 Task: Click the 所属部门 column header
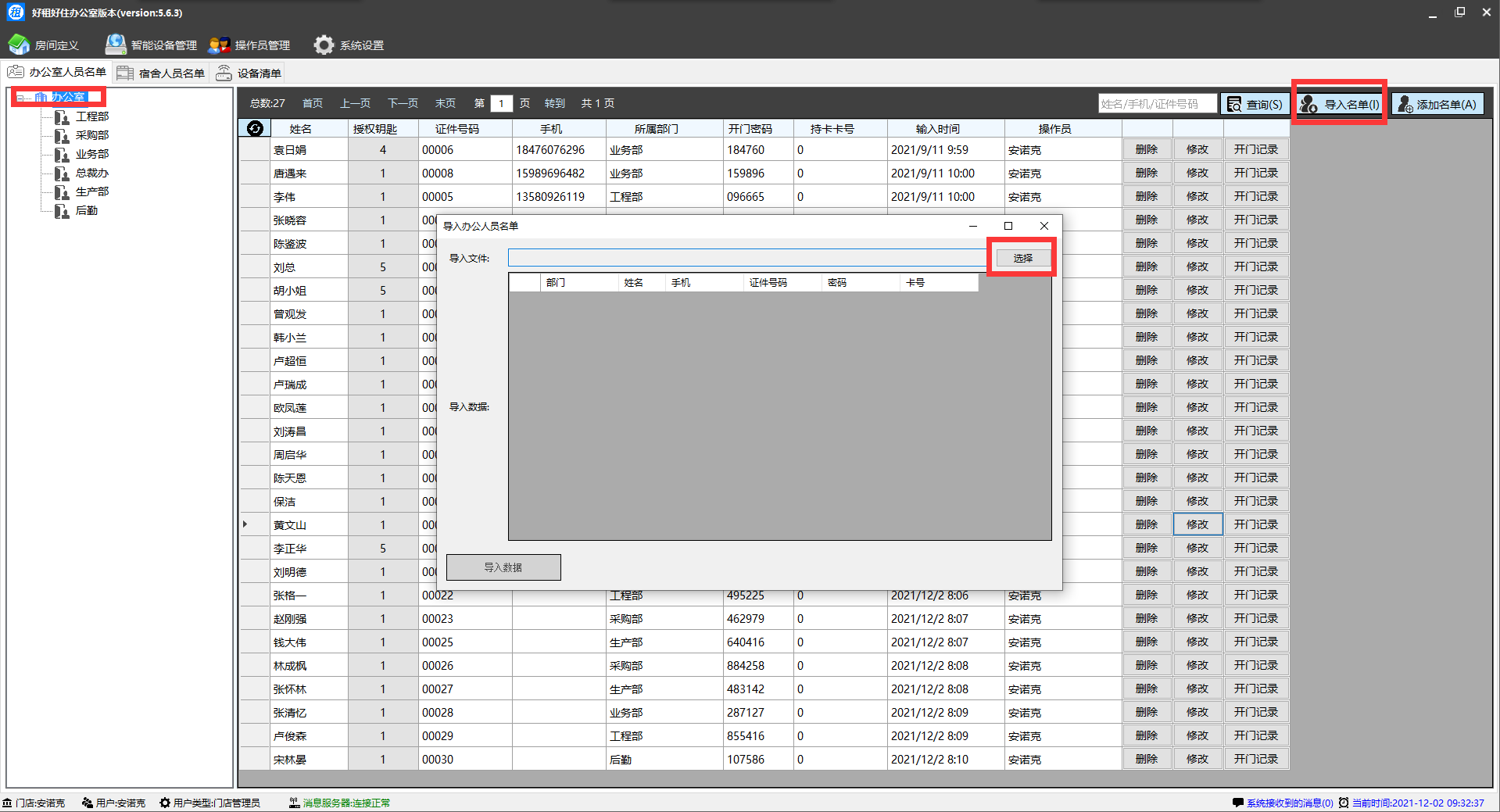[x=657, y=129]
